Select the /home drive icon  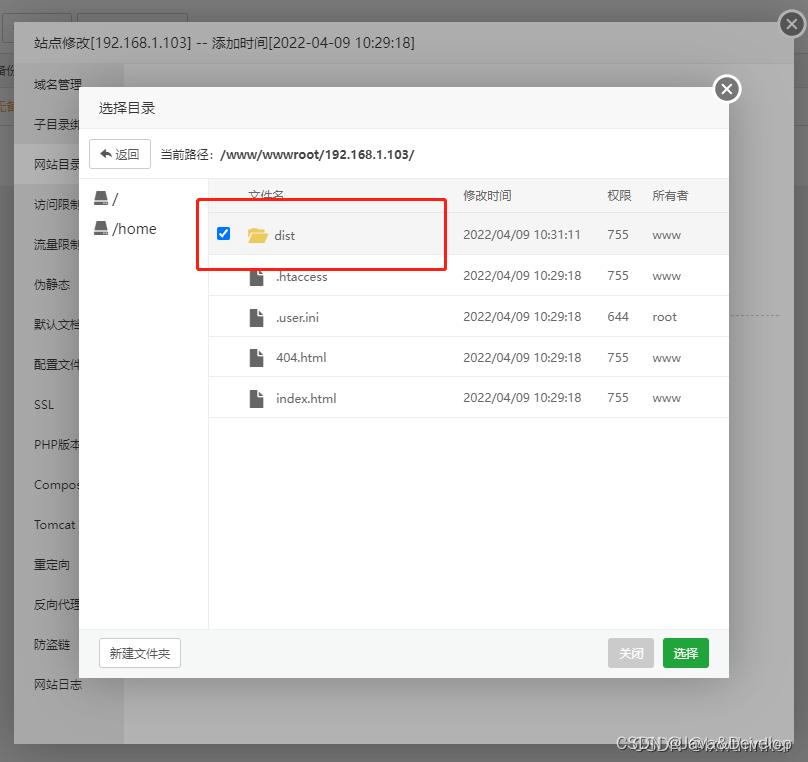coord(101,228)
